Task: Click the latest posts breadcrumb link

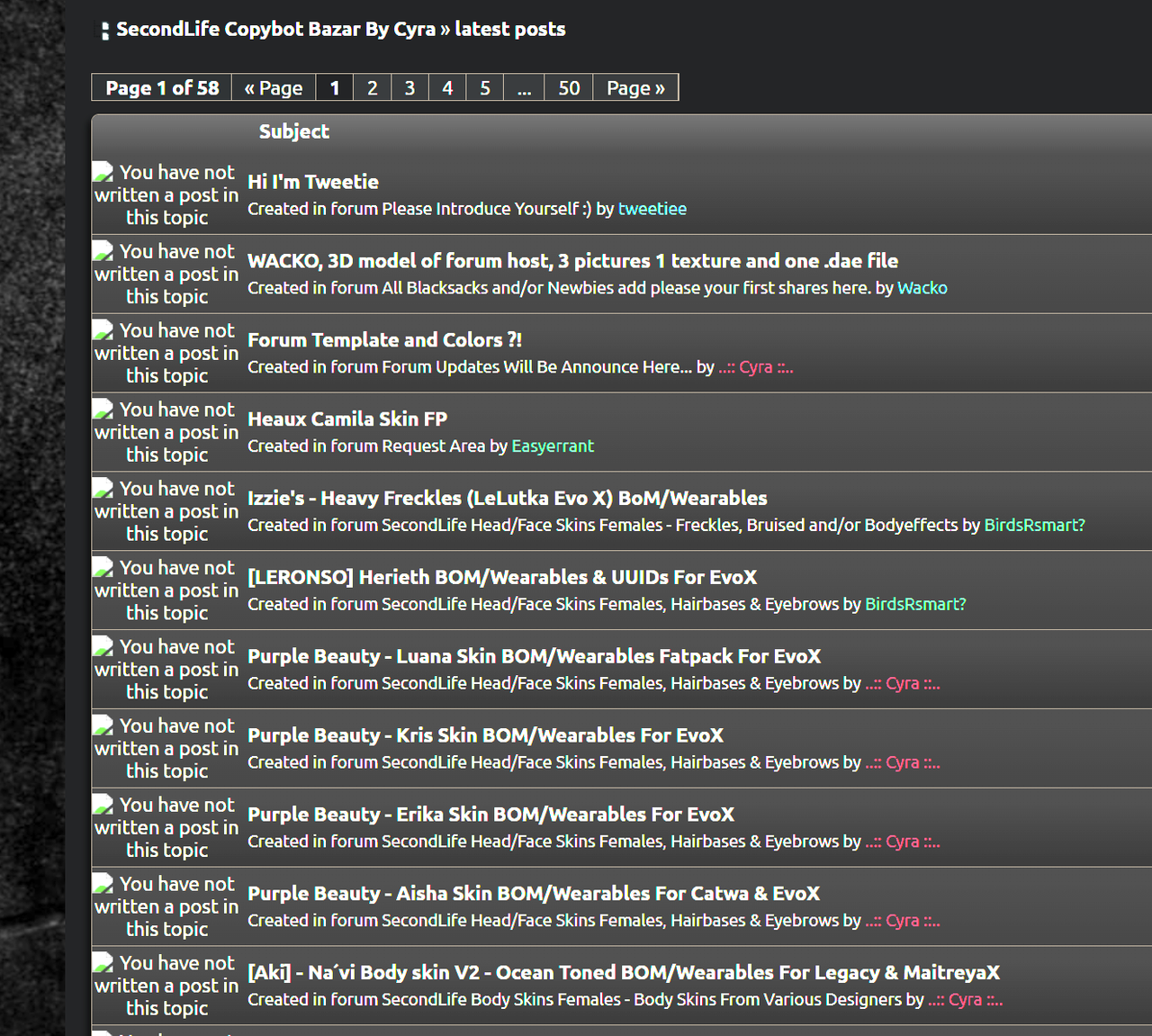Action: coord(510,29)
